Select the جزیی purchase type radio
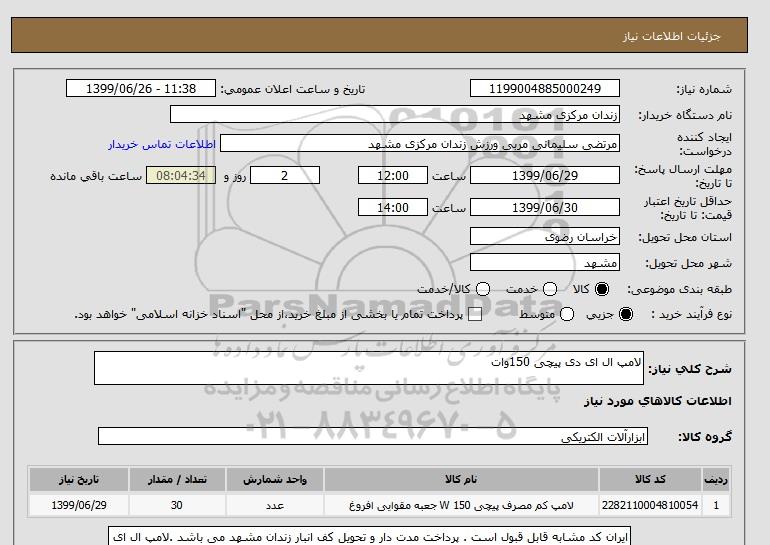 [626, 314]
